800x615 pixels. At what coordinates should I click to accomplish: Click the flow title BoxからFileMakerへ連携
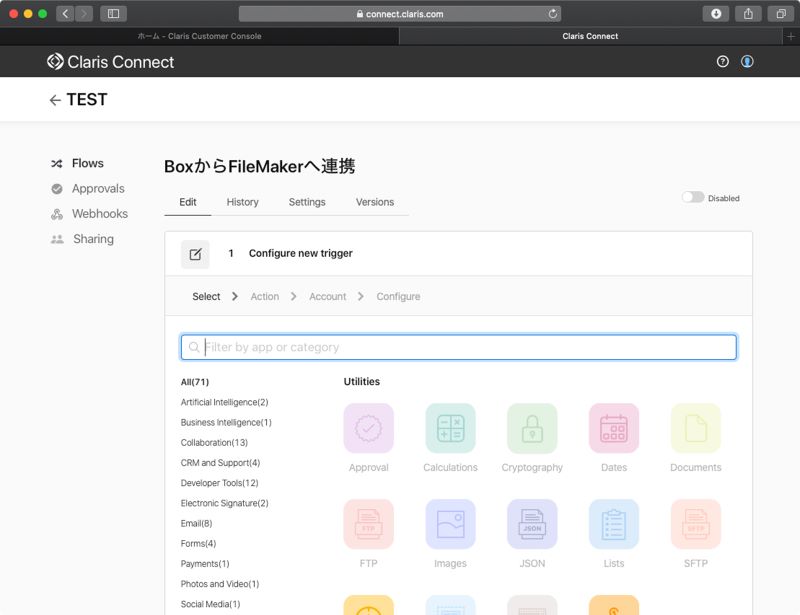pos(259,166)
